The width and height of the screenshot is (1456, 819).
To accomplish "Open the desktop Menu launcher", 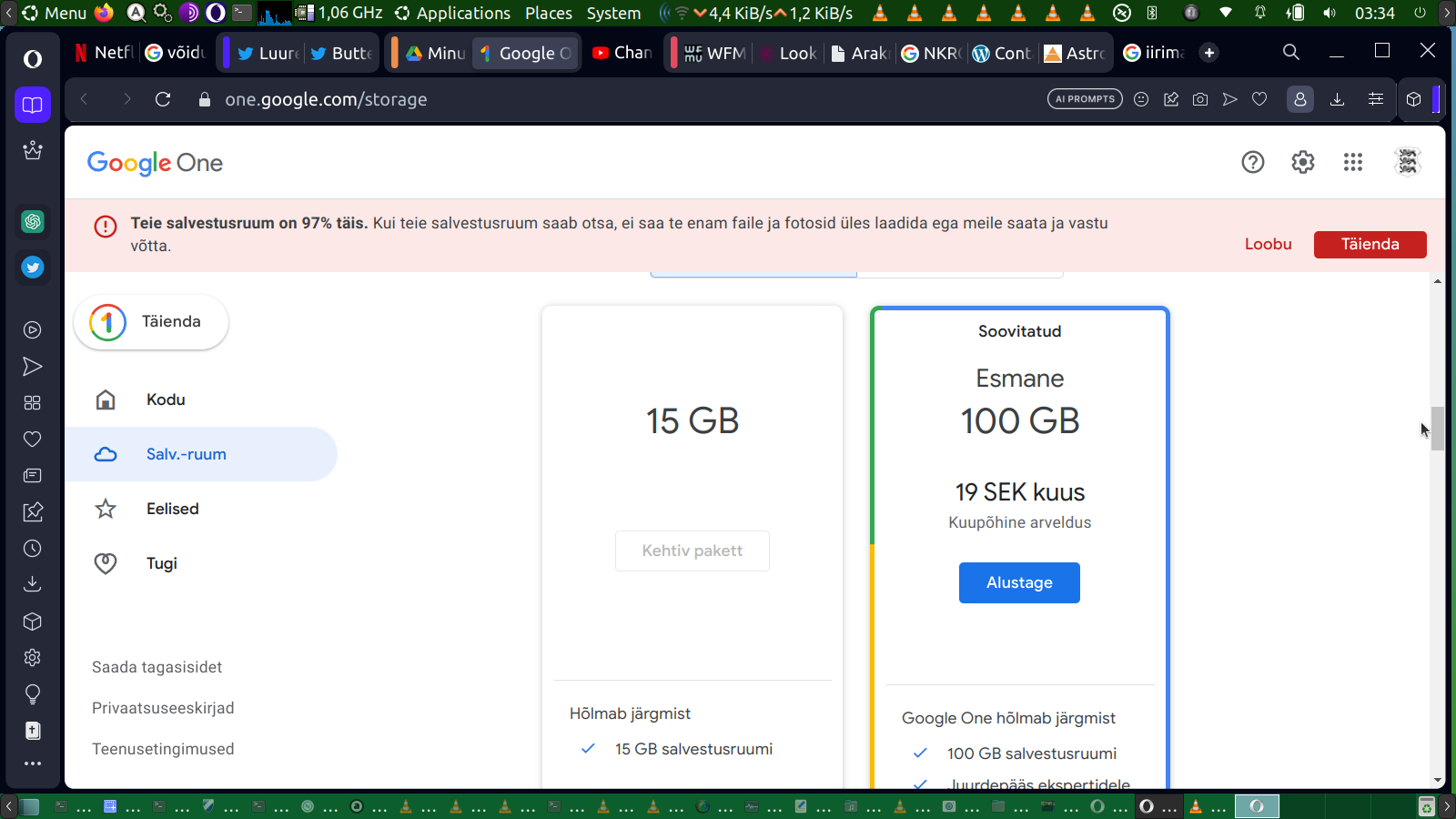I will 55,13.
